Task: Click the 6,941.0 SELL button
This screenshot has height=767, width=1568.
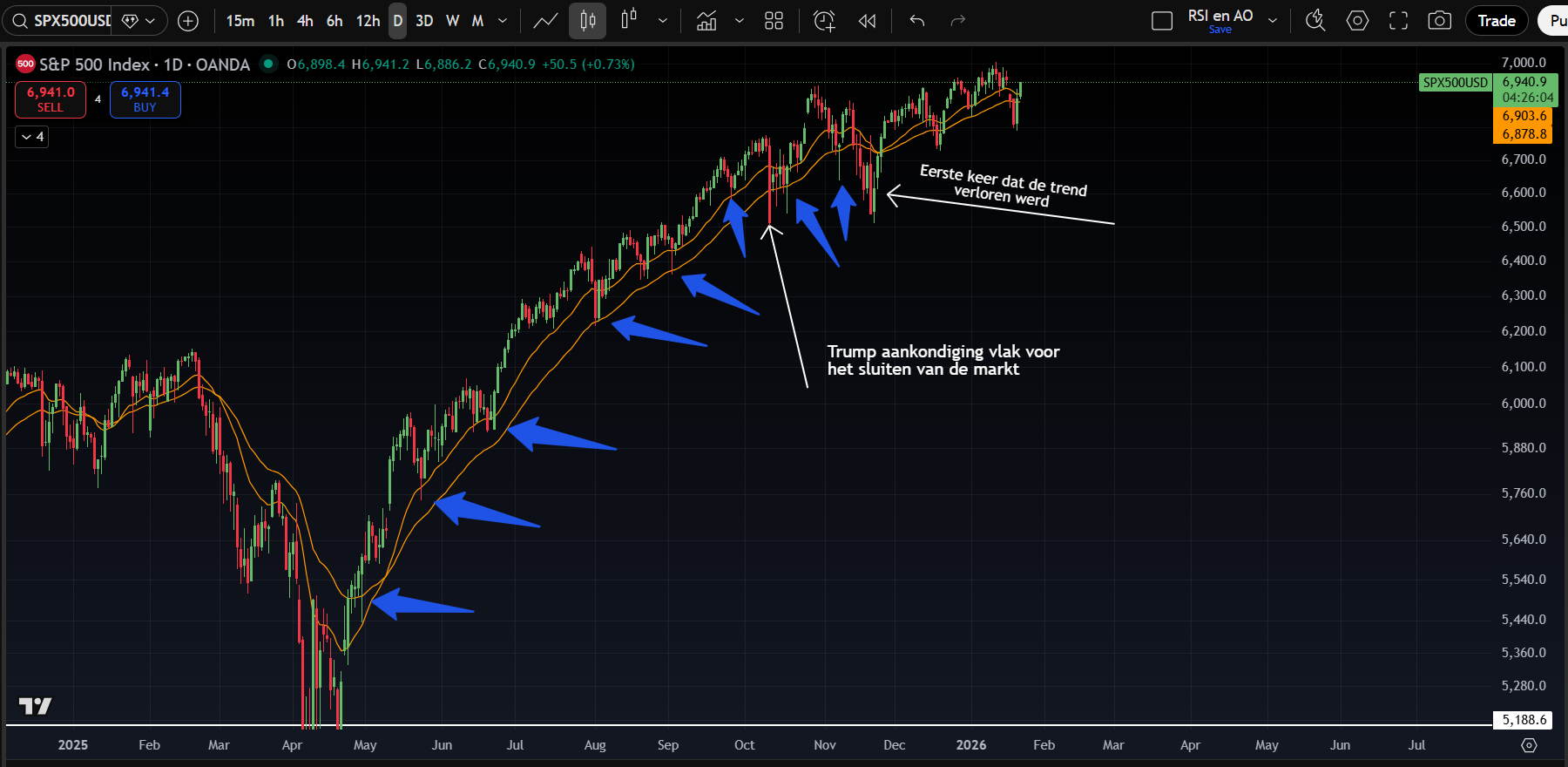Action: (x=51, y=99)
